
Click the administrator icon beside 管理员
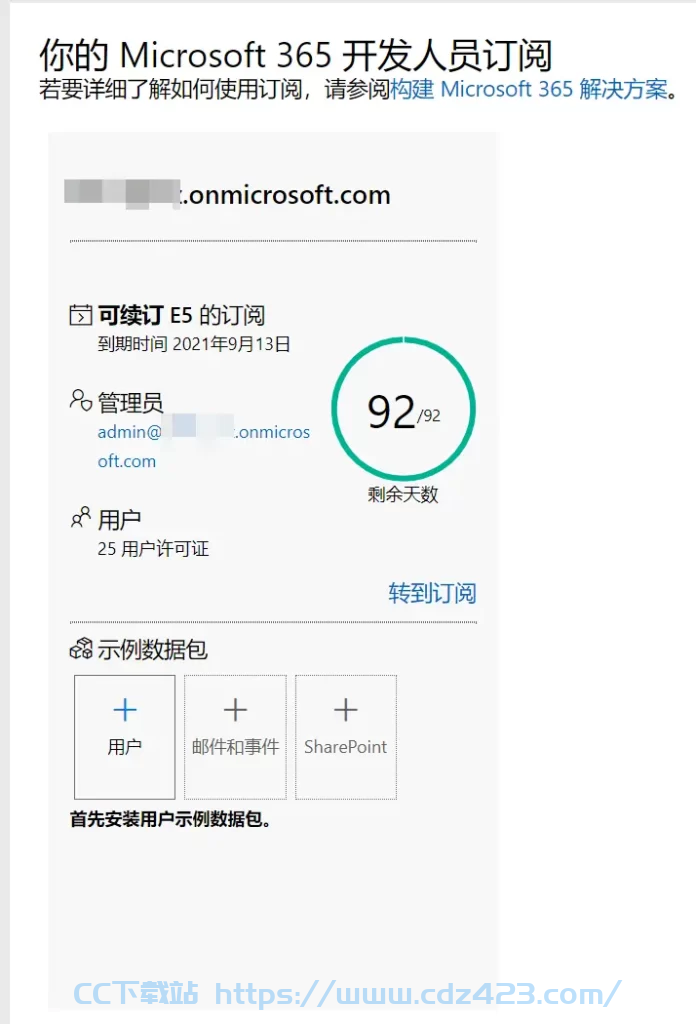(80, 400)
